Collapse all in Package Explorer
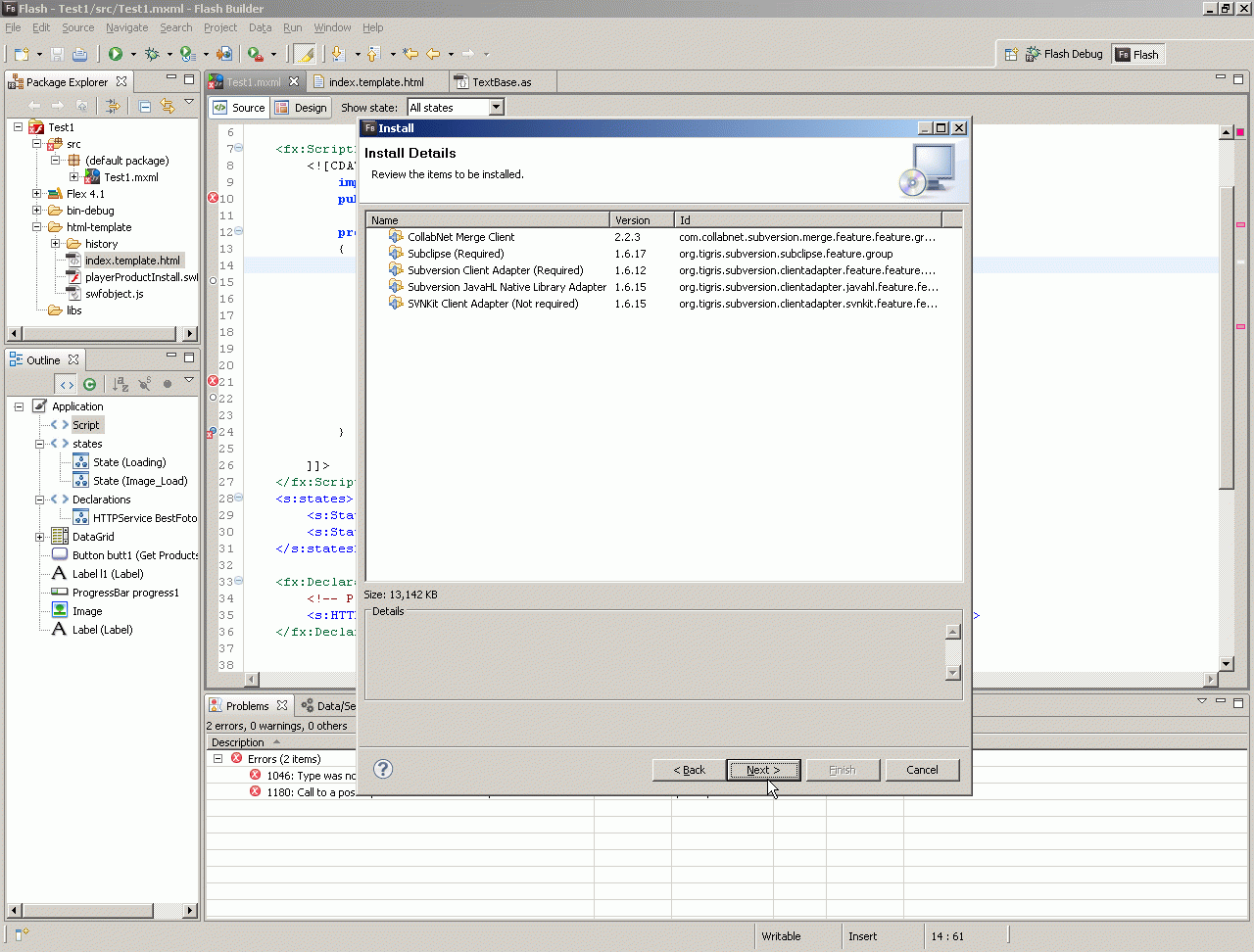 (145, 106)
